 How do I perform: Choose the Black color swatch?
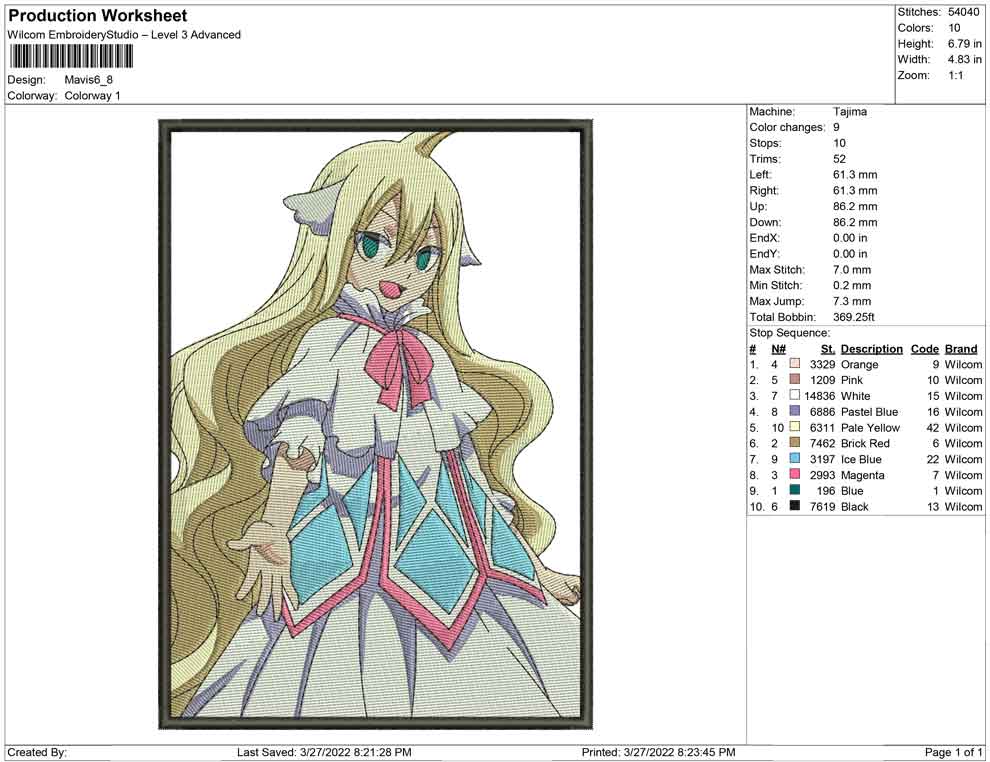tap(795, 506)
